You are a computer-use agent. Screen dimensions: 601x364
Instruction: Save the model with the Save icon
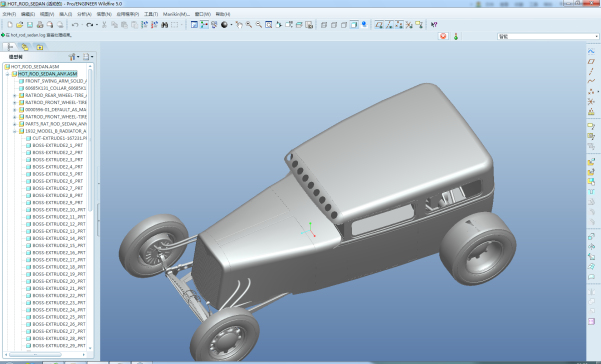[x=30, y=25]
